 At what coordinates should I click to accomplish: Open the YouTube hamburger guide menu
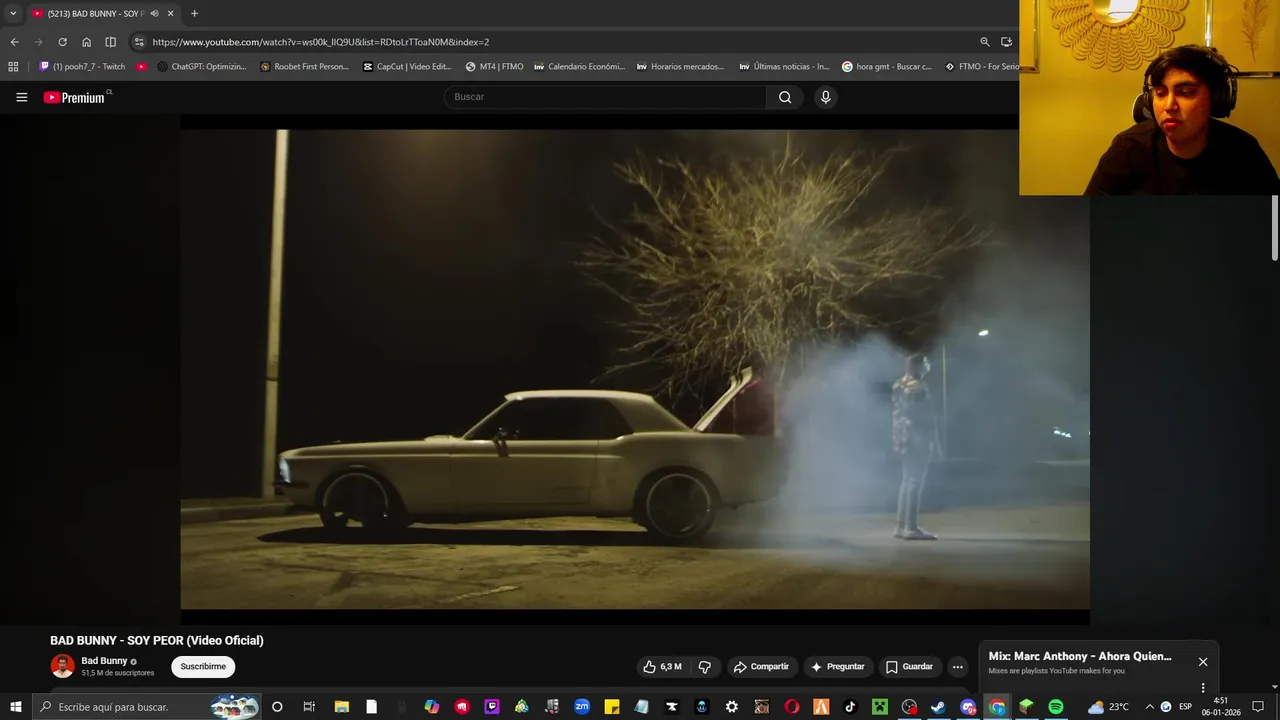pyautogui.click(x=21, y=97)
